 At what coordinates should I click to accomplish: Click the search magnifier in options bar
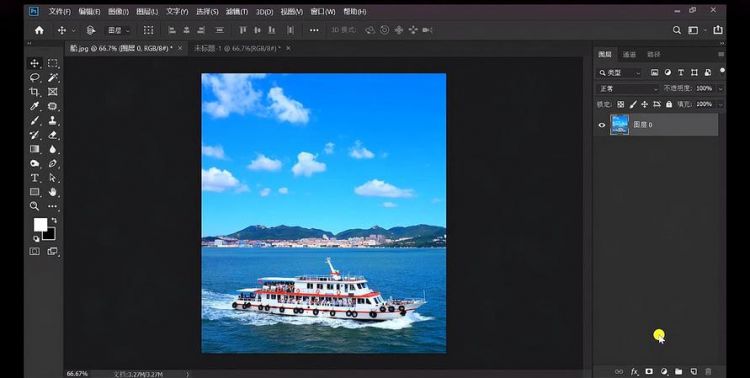(677, 30)
